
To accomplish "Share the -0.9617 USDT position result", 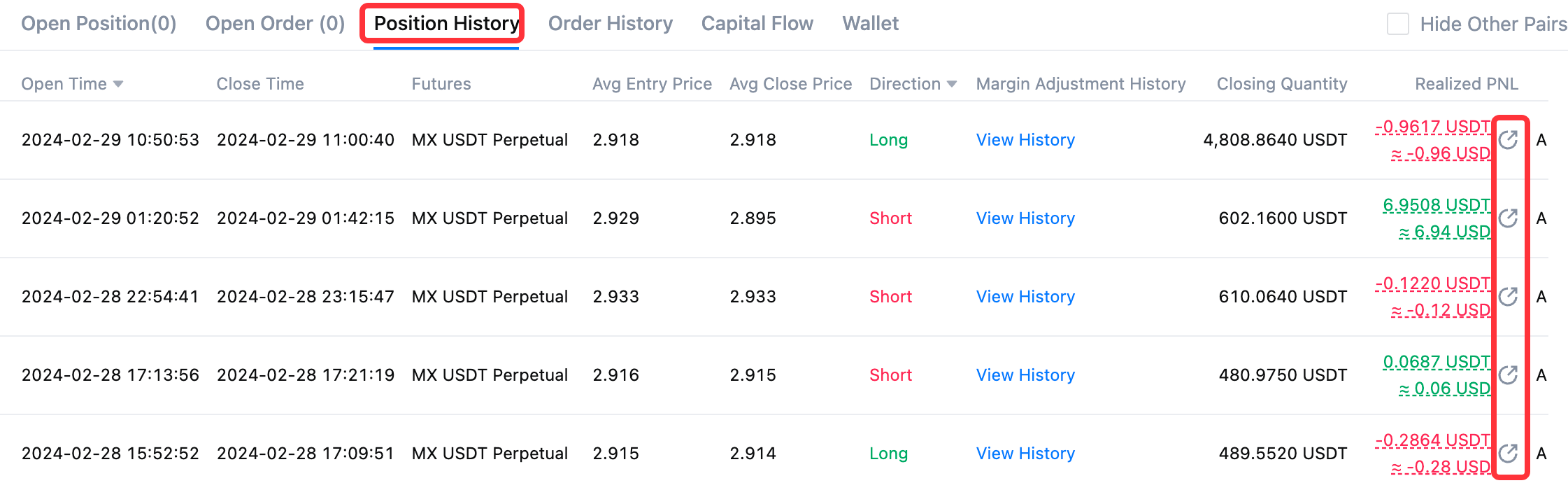I will click(x=1509, y=140).
